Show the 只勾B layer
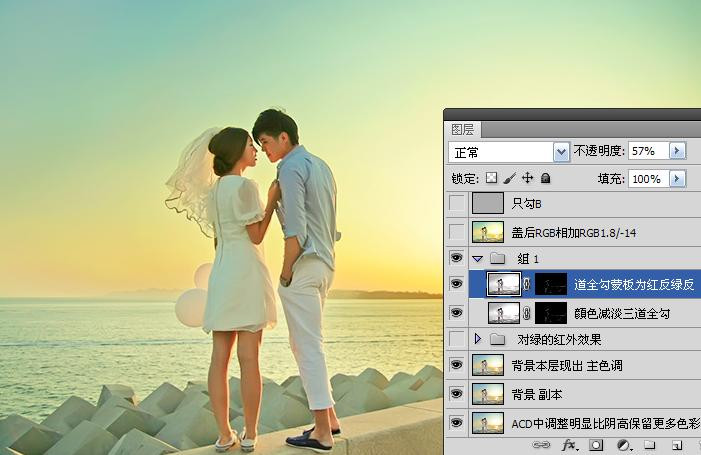Viewport: 701px width, 455px height. [x=456, y=203]
